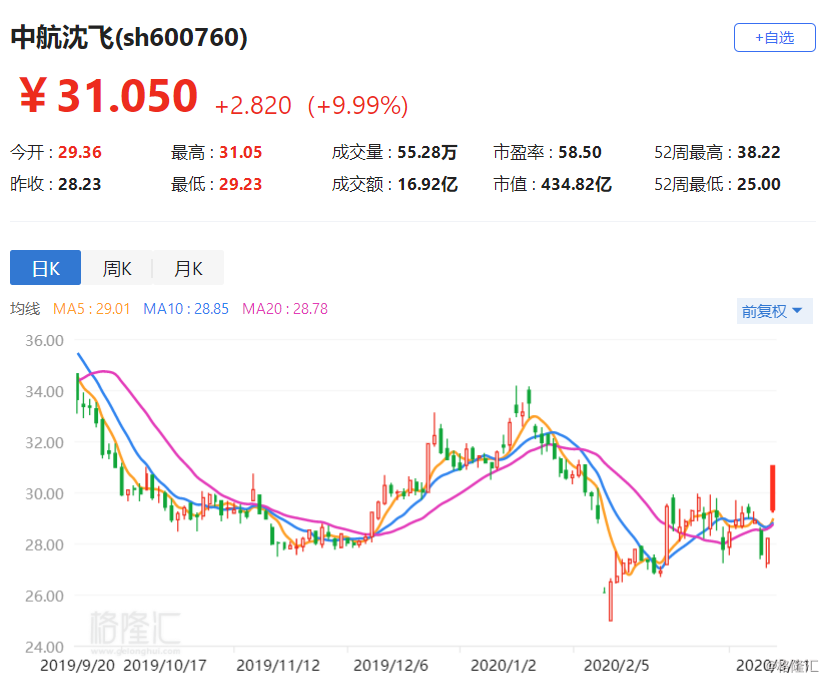This screenshot has height=680, width=826.
Task: Click the 昨收 previous close 28.23
Action: (x=80, y=184)
